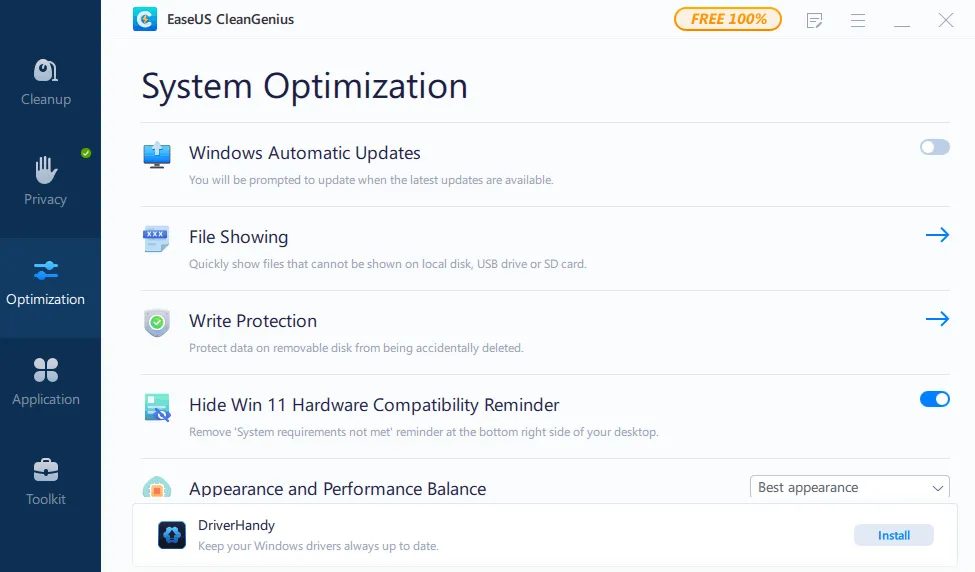Open the hamburger menu in title bar
Viewport: 975px width, 572px height.
[858, 20]
